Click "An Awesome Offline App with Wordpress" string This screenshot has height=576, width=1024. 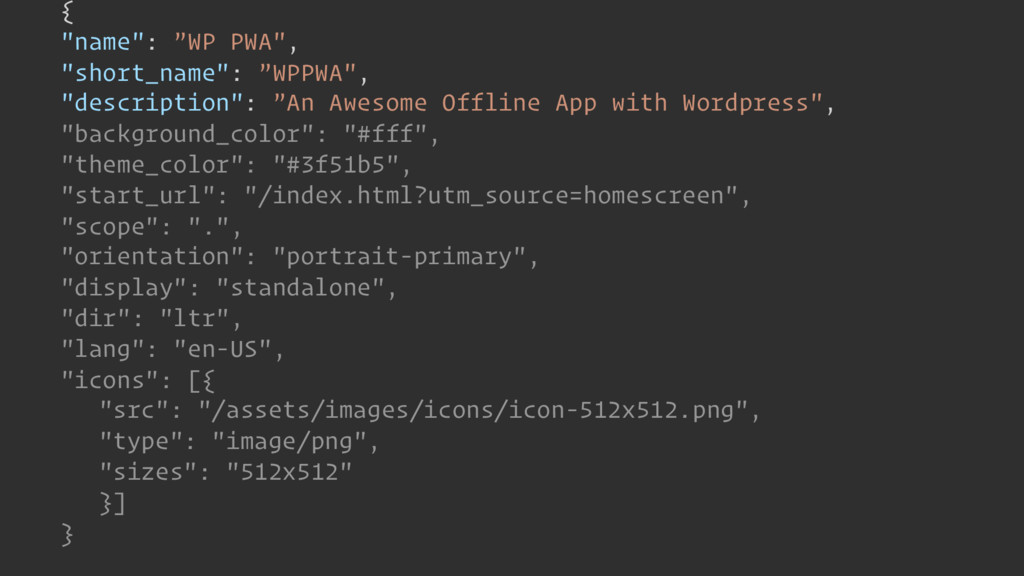(x=548, y=103)
